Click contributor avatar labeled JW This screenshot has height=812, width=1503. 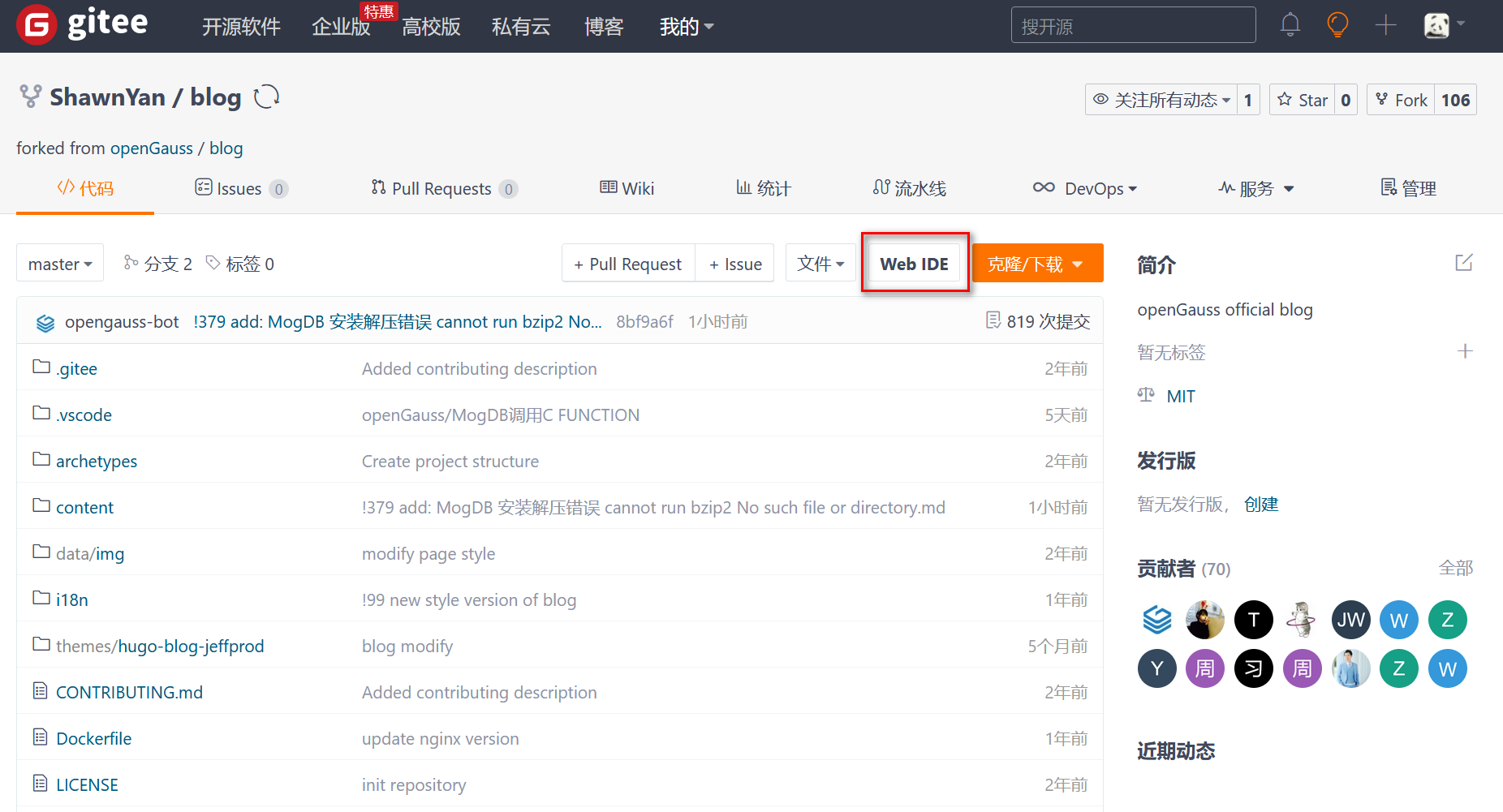point(1351,621)
